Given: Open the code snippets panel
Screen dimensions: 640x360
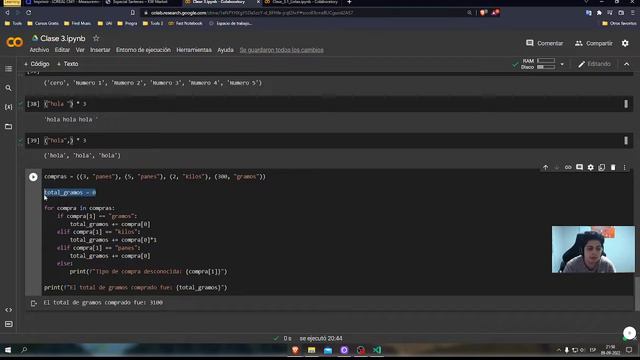Looking at the screenshot, I should point(8,310).
